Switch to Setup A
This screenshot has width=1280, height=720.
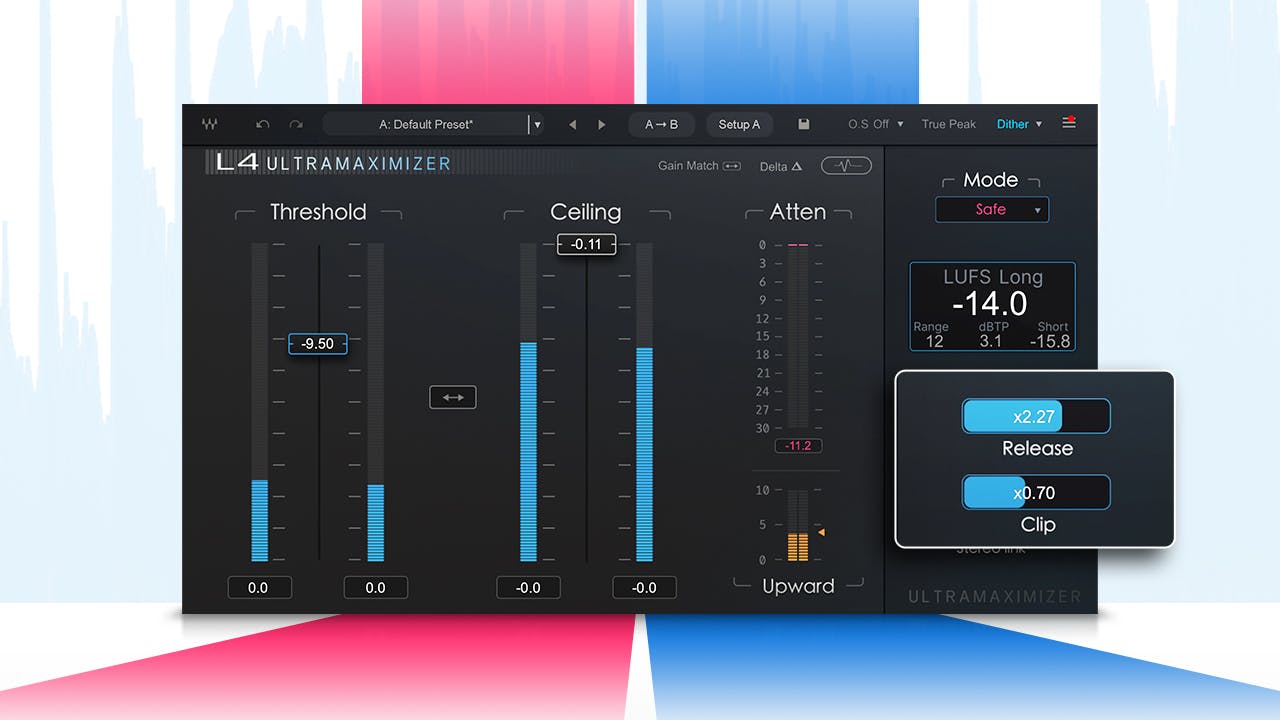739,124
